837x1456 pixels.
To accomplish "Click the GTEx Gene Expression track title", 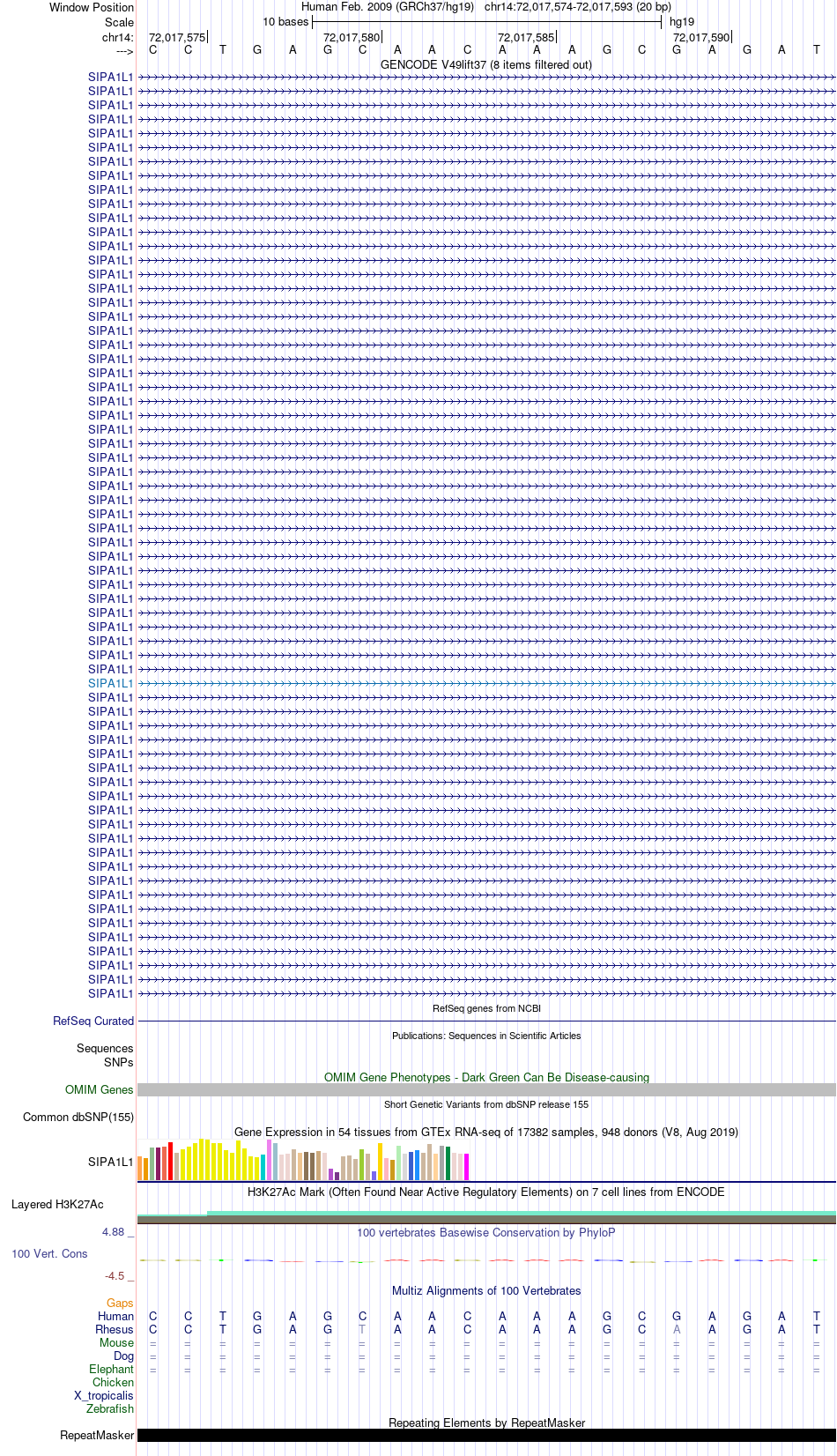I will click(x=486, y=1132).
